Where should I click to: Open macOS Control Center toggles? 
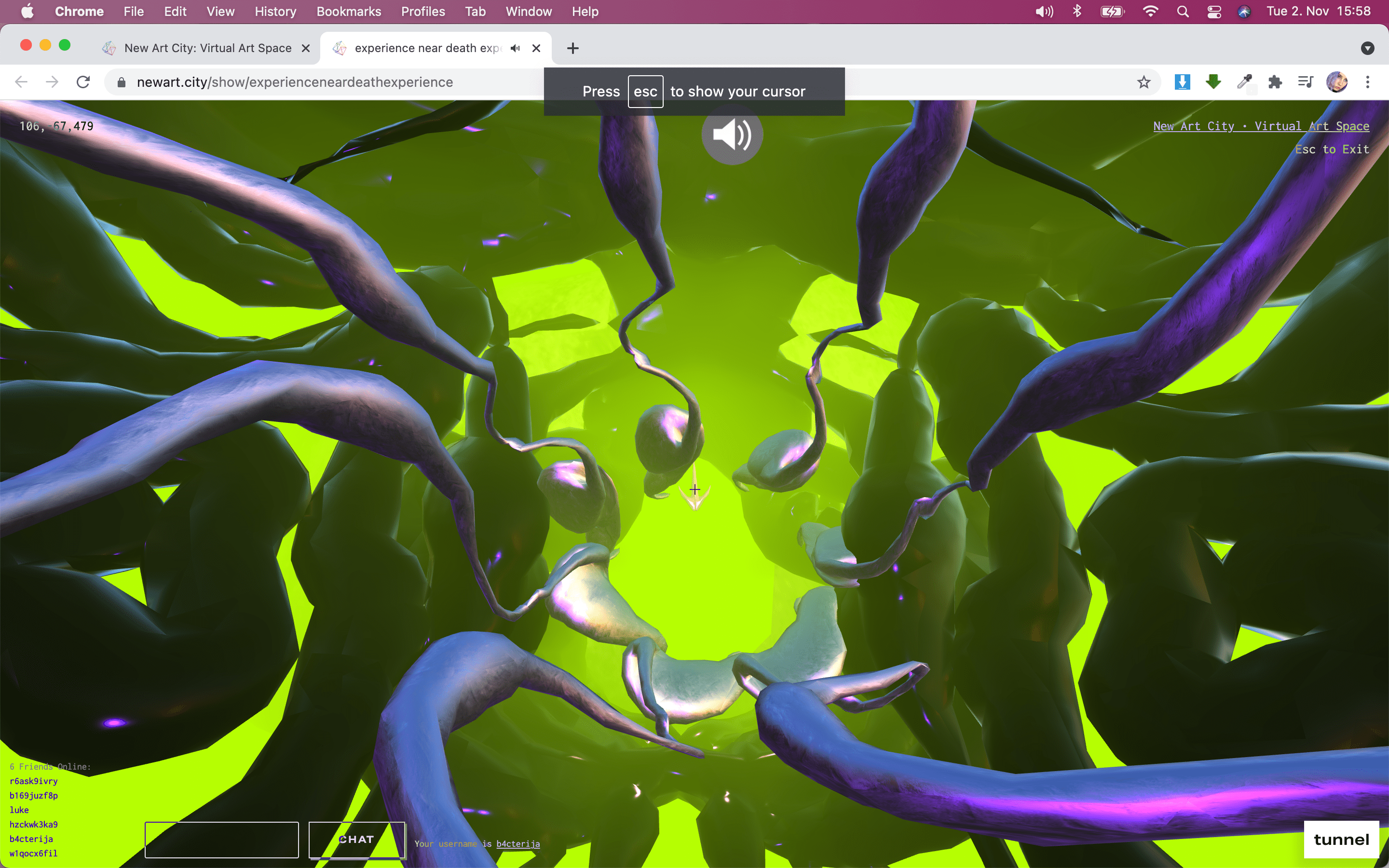click(x=1214, y=12)
